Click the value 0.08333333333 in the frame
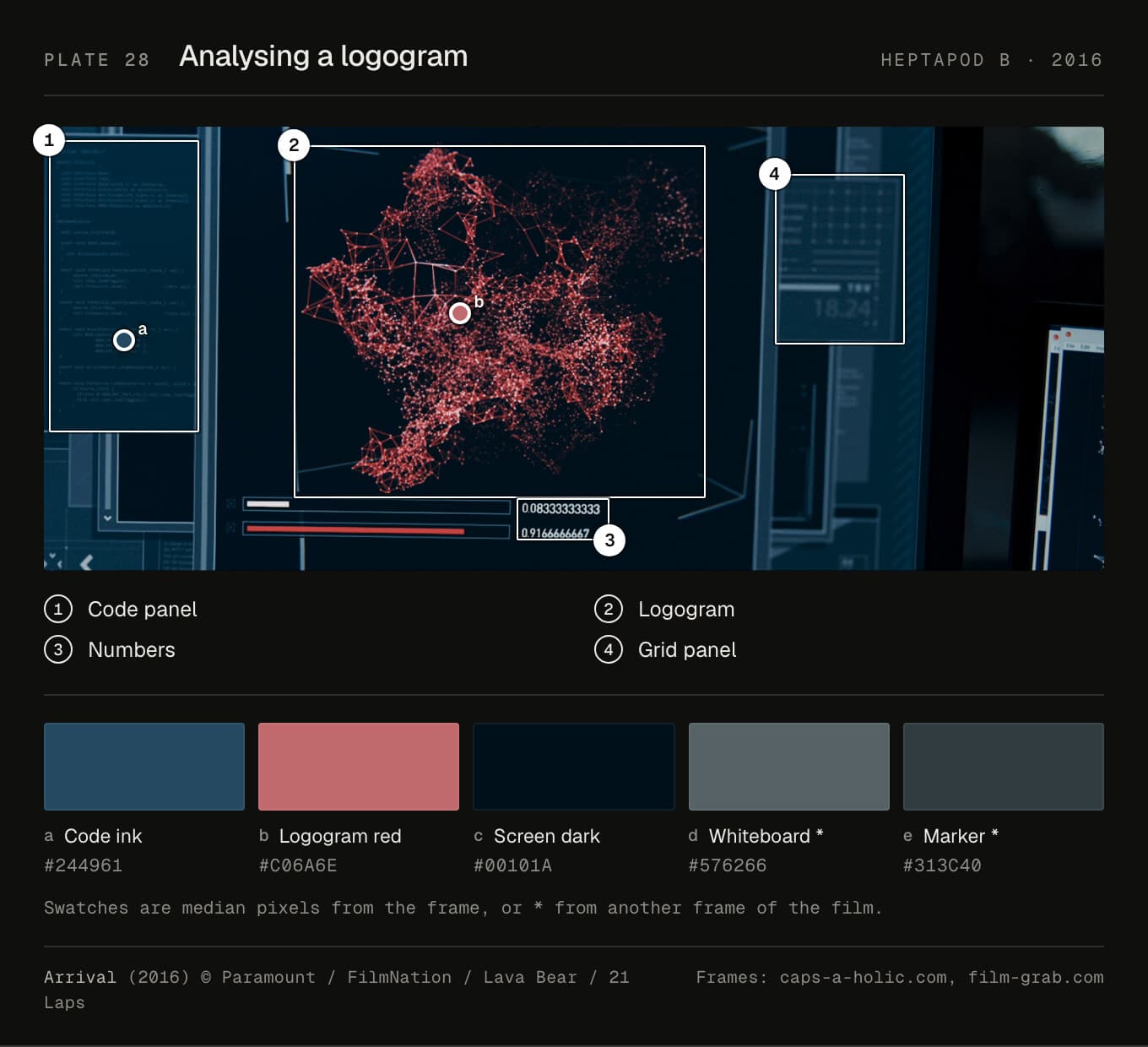The height and width of the screenshot is (1047, 1148). tap(560, 508)
